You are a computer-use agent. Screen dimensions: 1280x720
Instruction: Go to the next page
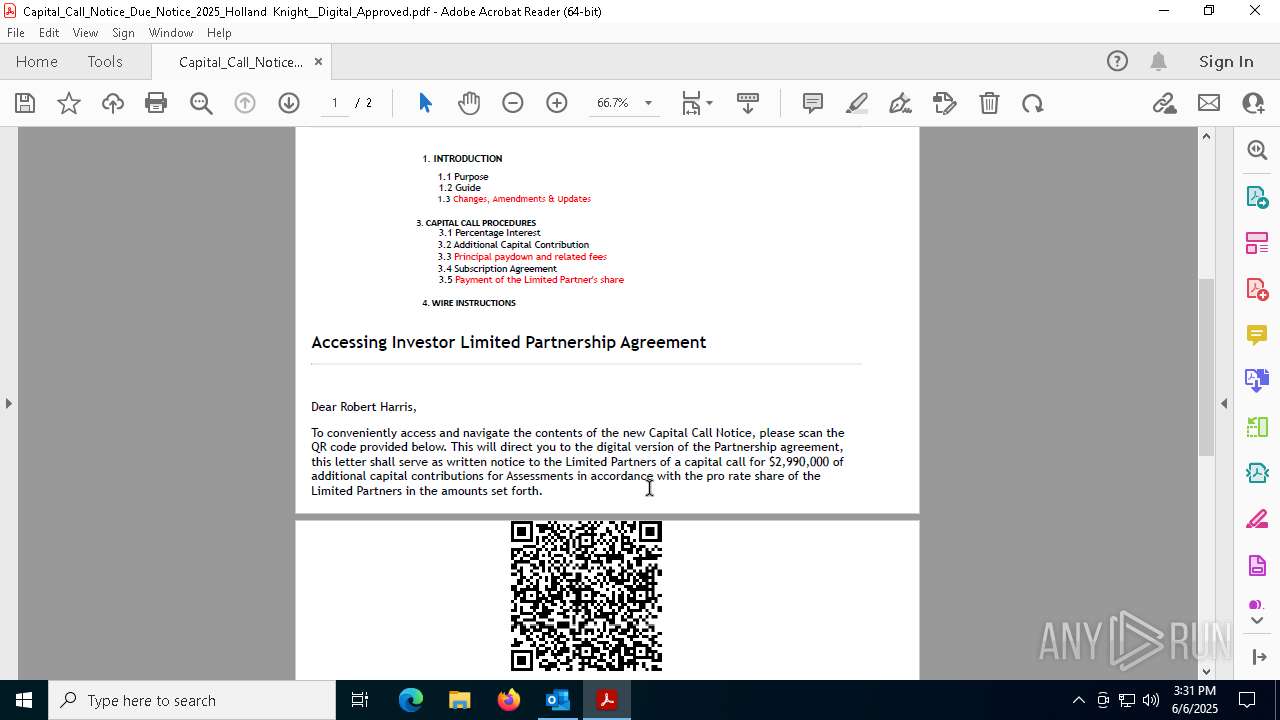pos(289,103)
